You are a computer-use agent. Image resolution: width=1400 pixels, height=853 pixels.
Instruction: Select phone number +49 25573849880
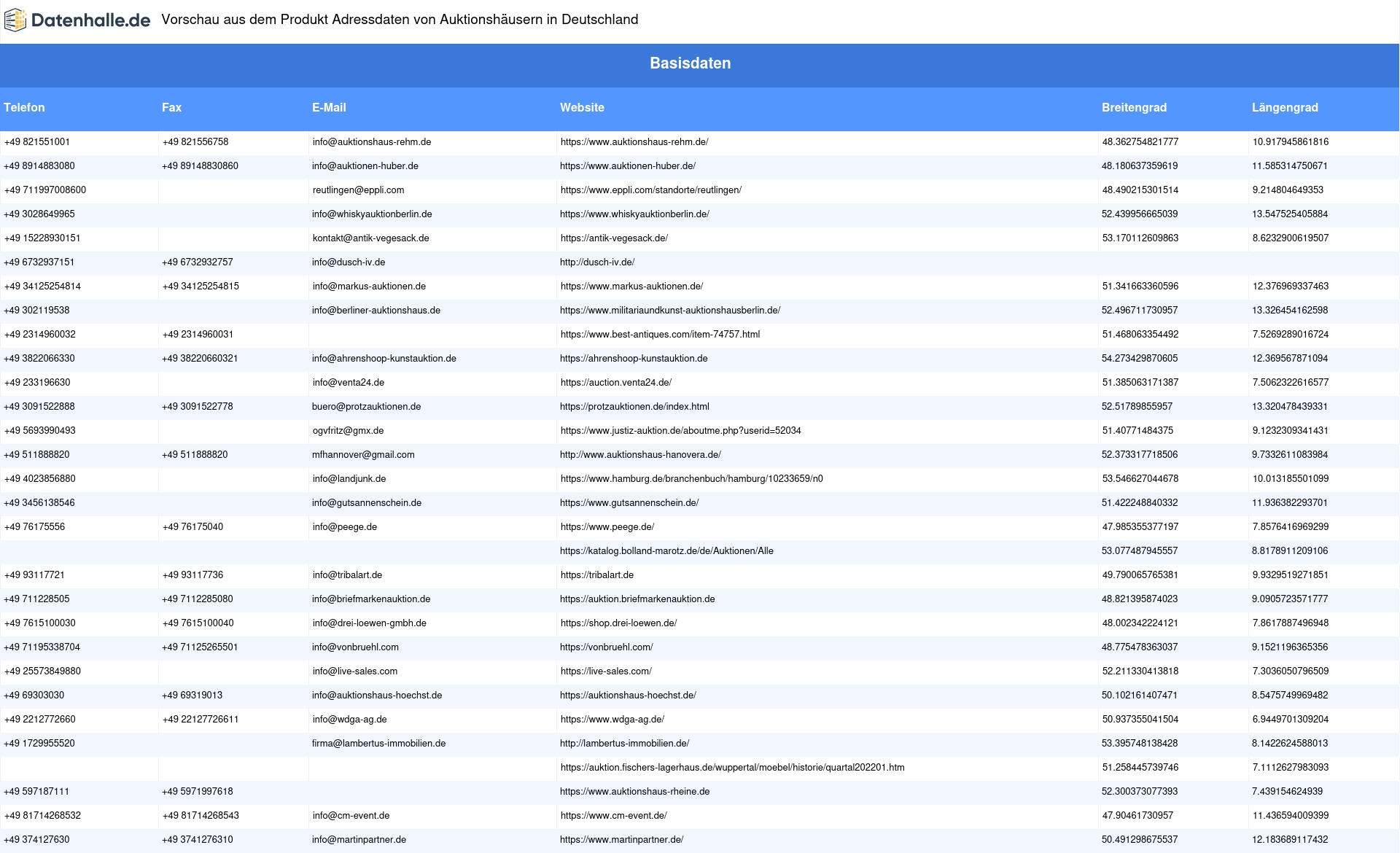[x=42, y=671]
